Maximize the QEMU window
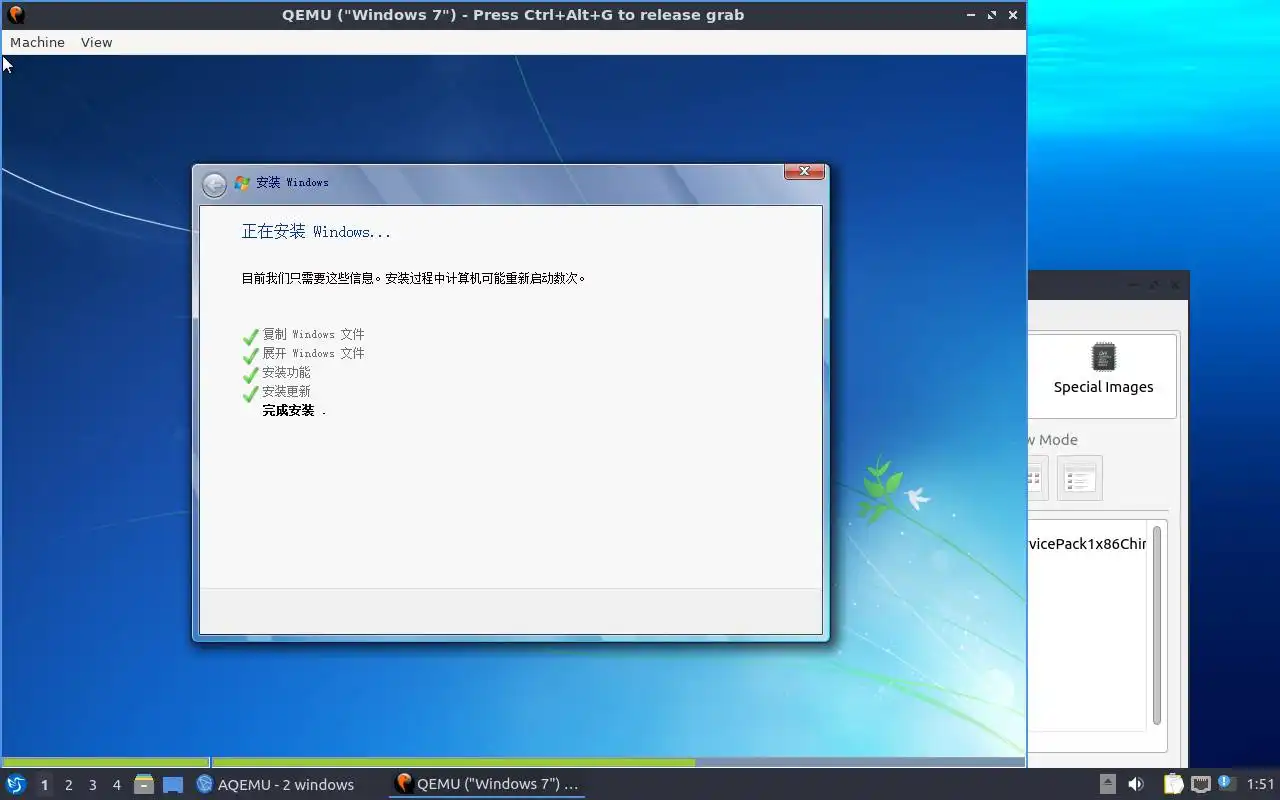 pos(992,15)
